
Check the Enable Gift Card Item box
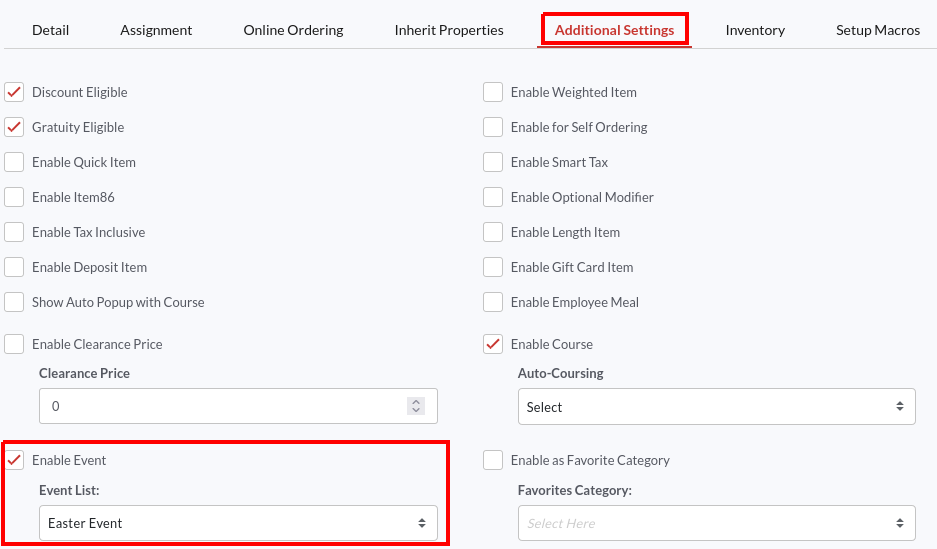click(x=493, y=267)
